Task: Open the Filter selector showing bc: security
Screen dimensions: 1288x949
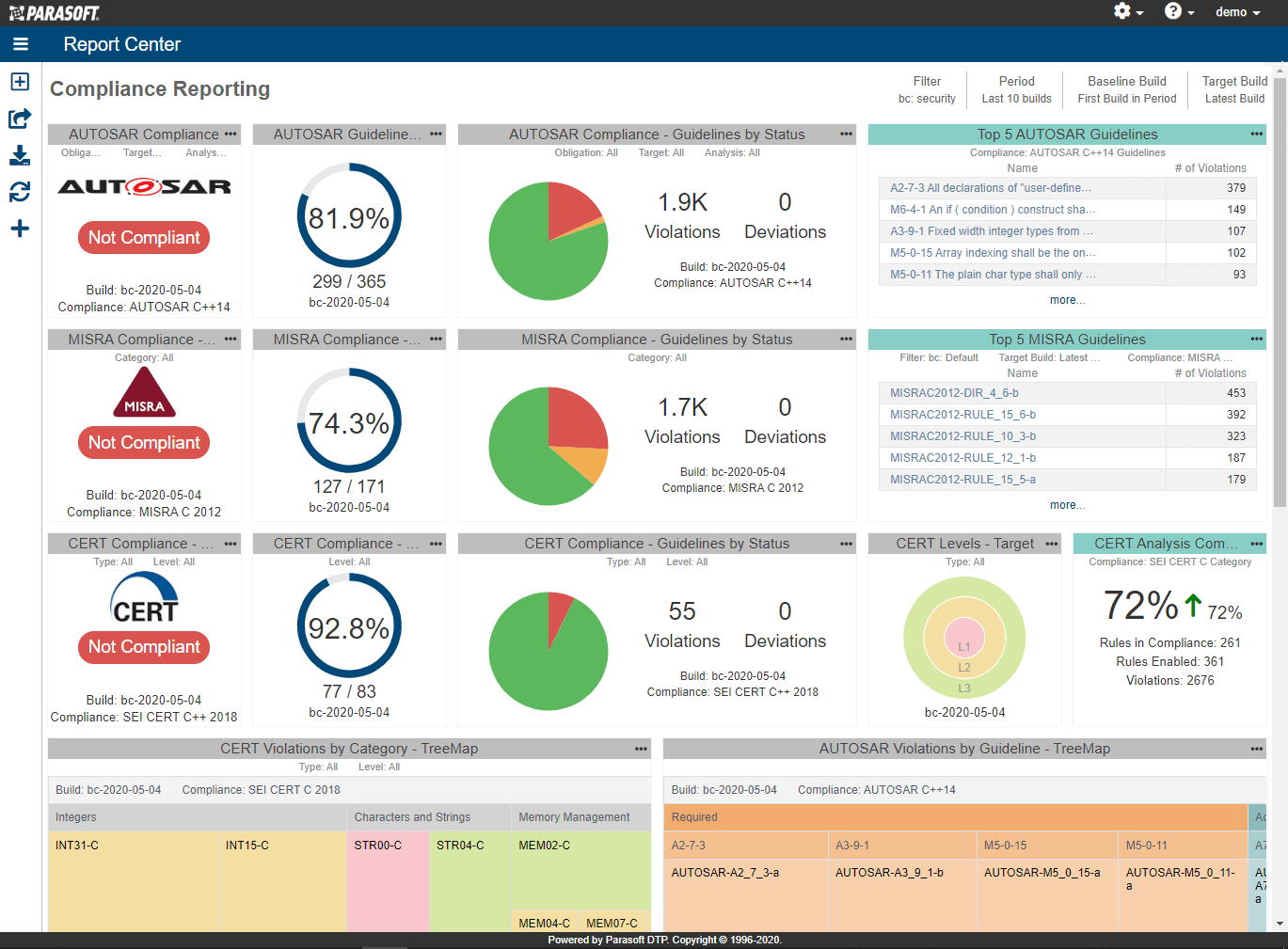Action: point(928,89)
